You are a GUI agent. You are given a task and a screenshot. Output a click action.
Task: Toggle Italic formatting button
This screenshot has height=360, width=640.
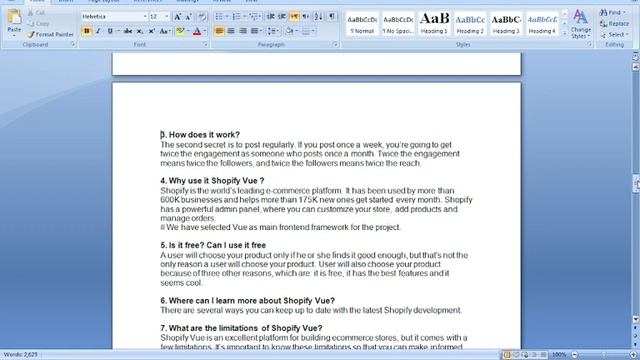tap(98, 31)
